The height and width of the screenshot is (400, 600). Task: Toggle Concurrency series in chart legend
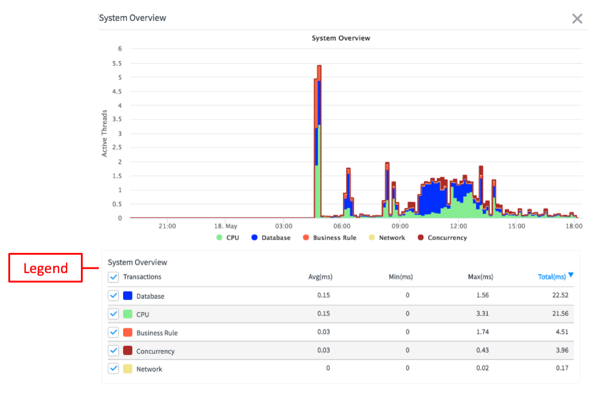(x=442, y=238)
